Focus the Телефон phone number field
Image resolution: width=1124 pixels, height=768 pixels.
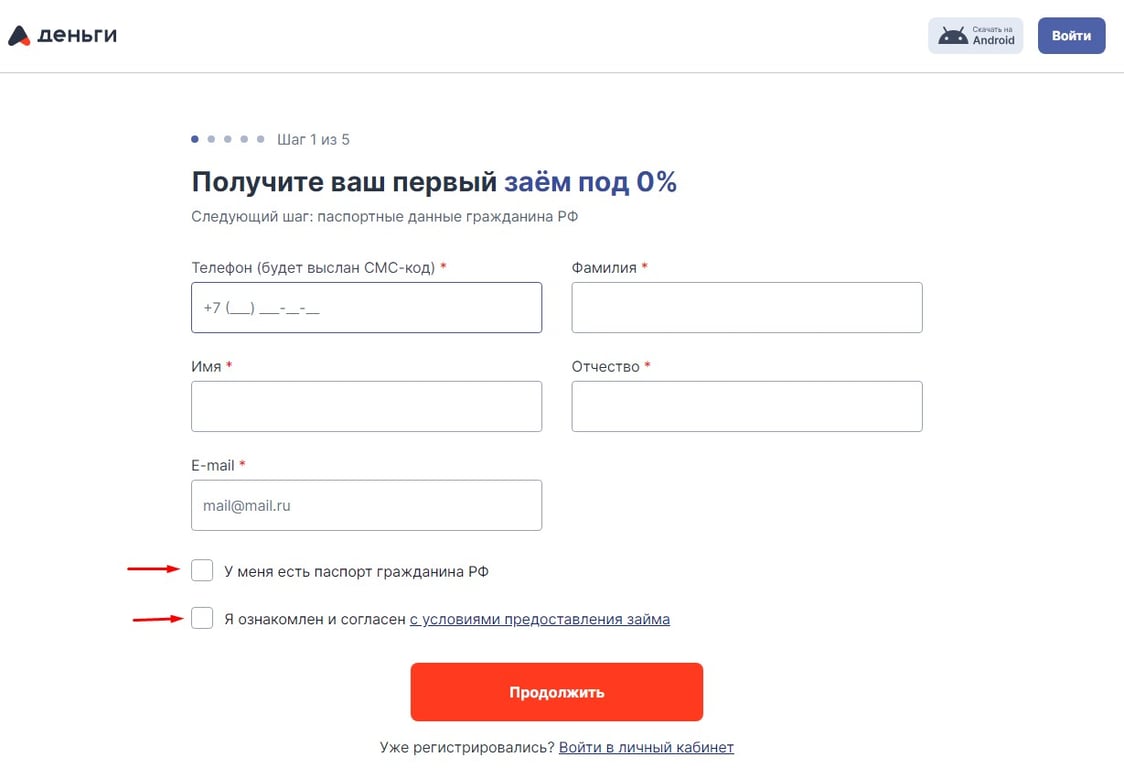(366, 308)
